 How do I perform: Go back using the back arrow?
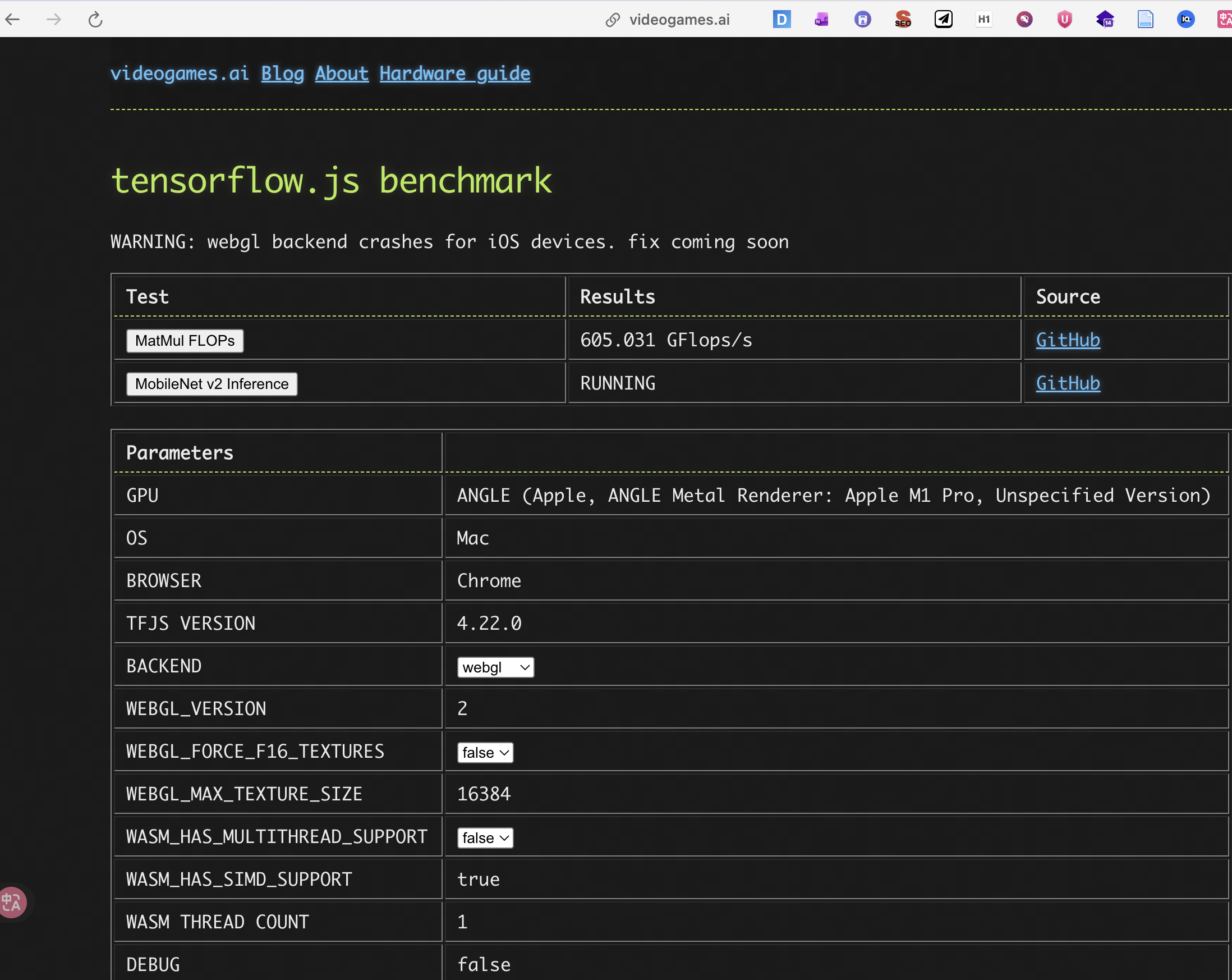pyautogui.click(x=12, y=20)
